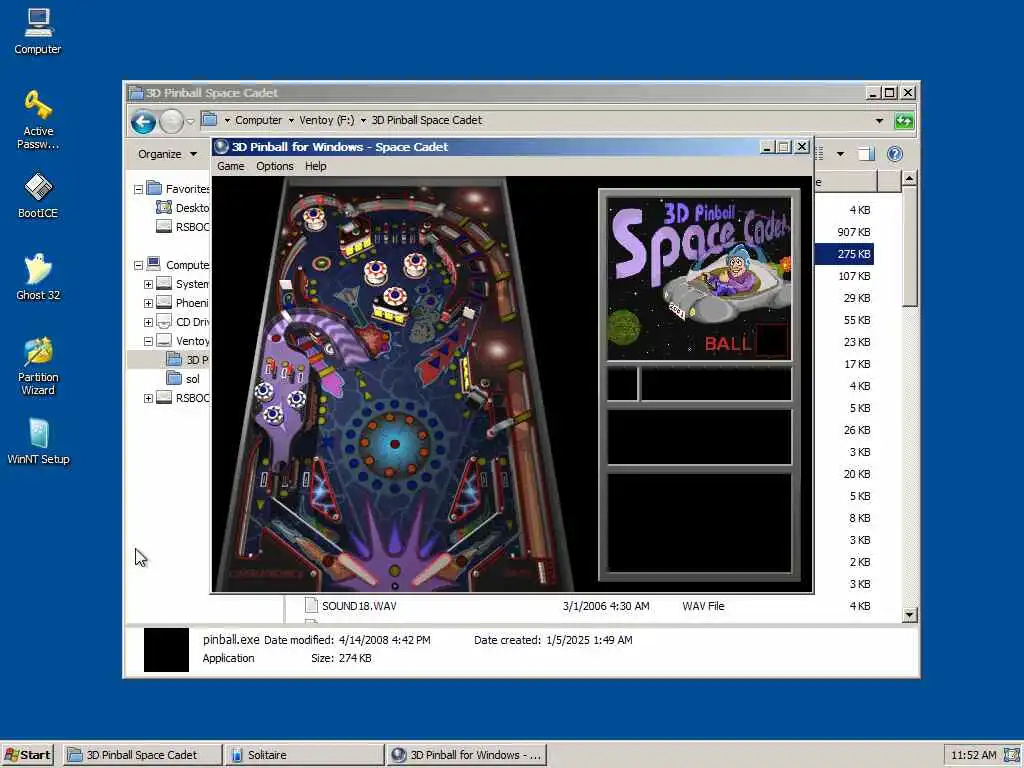Screen dimensions: 1024x768
Task: Refresh the Explorer address bar
Action: coord(904,121)
